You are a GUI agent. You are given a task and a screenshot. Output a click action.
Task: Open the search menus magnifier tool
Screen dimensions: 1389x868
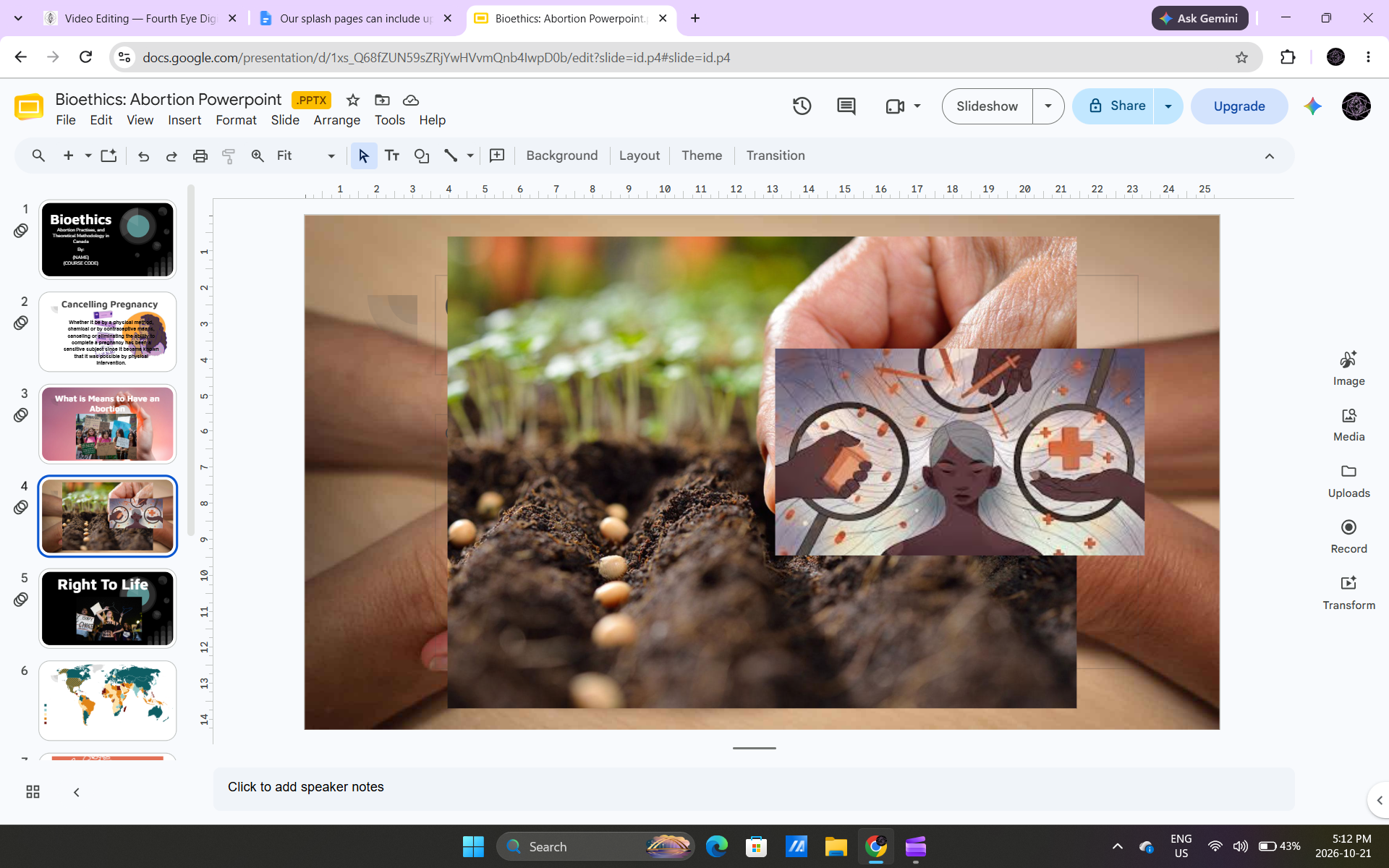click(x=38, y=156)
